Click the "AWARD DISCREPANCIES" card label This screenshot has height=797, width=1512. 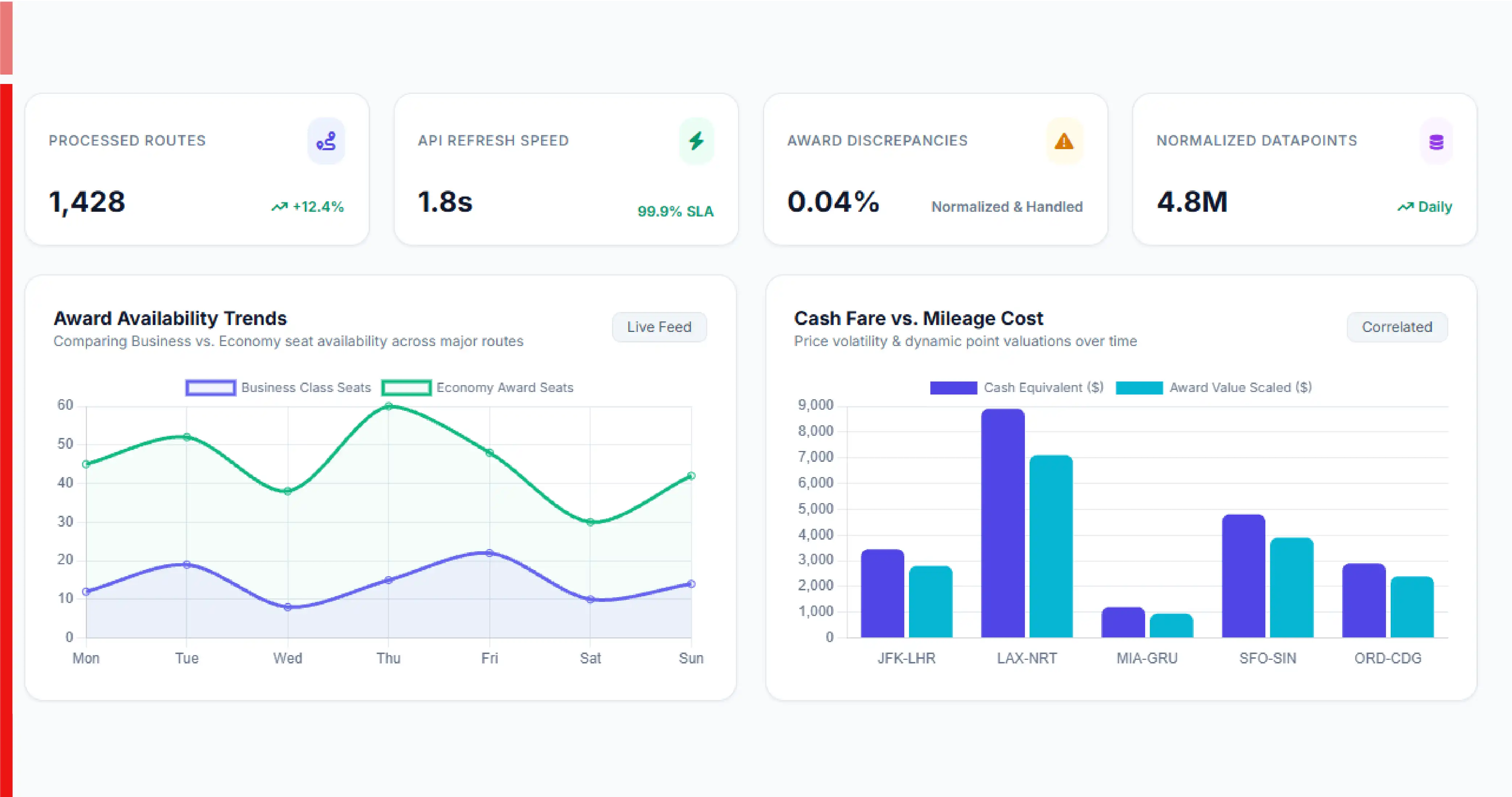878,141
